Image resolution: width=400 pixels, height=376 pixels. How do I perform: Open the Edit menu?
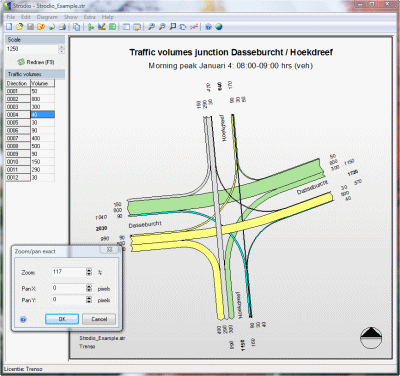click(x=26, y=17)
